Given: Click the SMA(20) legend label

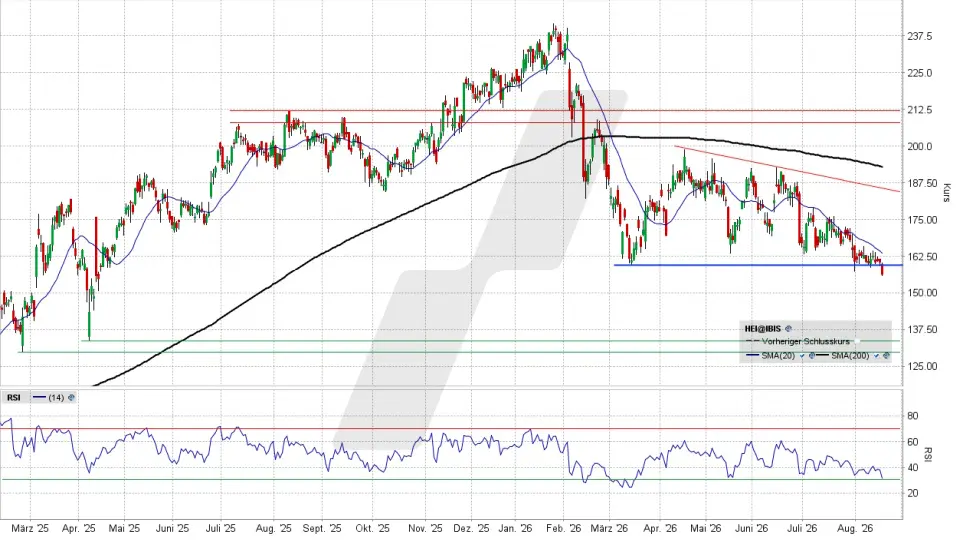Looking at the screenshot, I should (x=778, y=356).
